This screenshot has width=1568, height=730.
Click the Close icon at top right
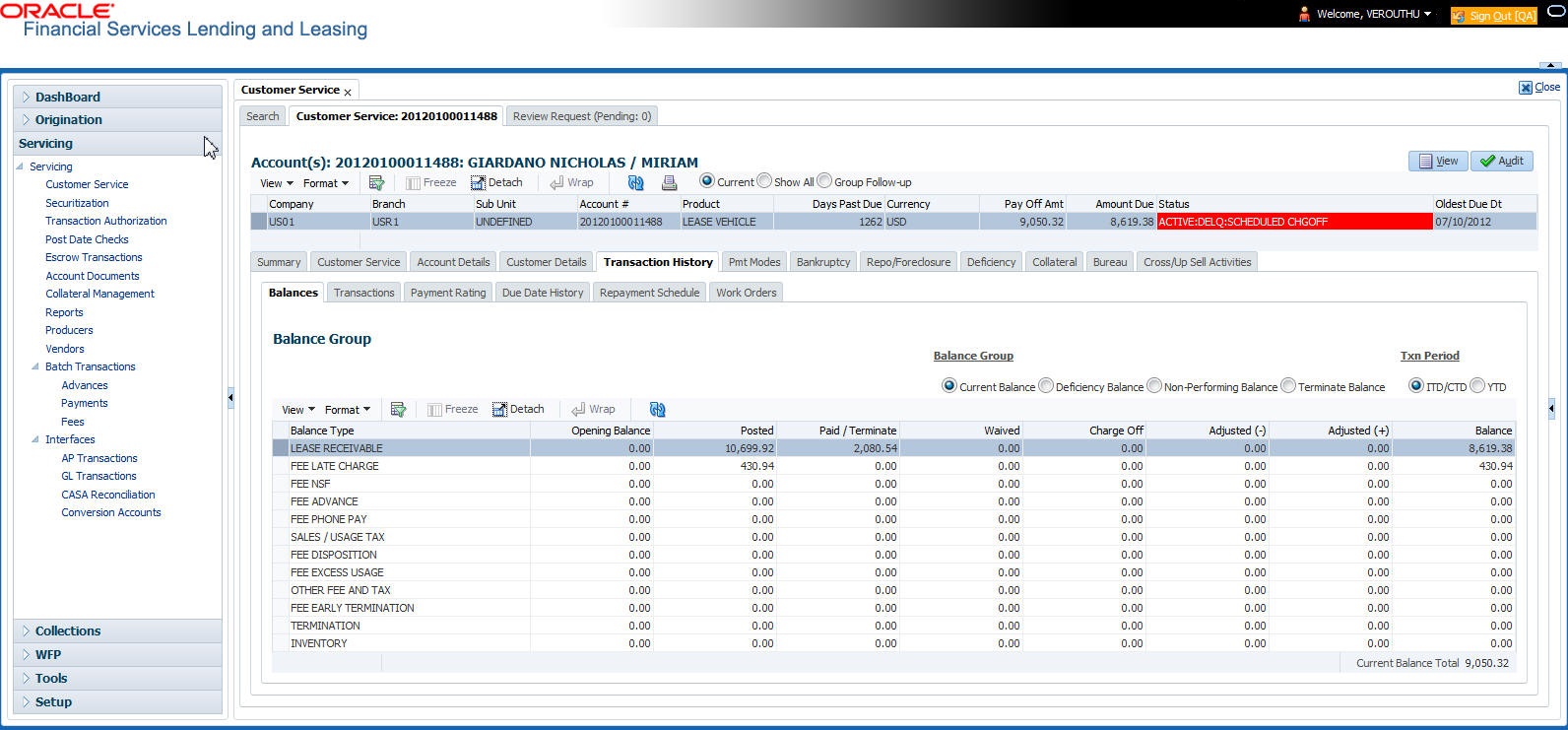(x=1525, y=88)
